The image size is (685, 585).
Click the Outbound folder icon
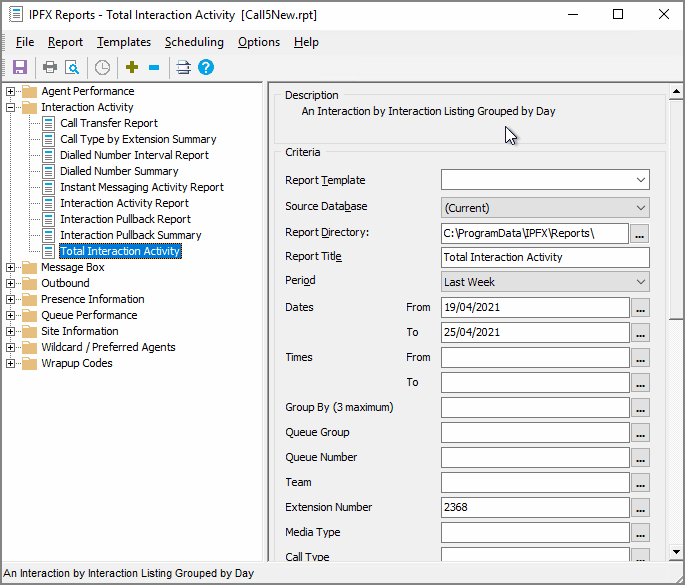tap(29, 283)
